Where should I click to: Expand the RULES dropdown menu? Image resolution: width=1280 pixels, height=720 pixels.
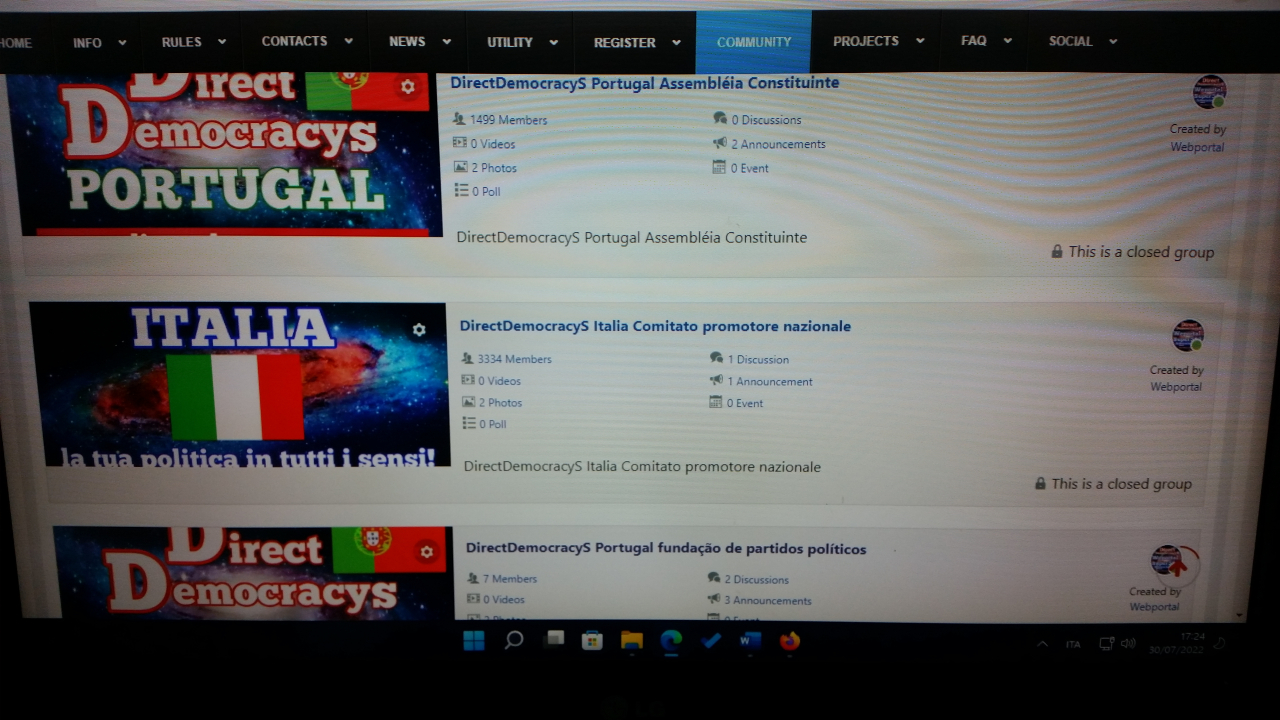pos(193,42)
